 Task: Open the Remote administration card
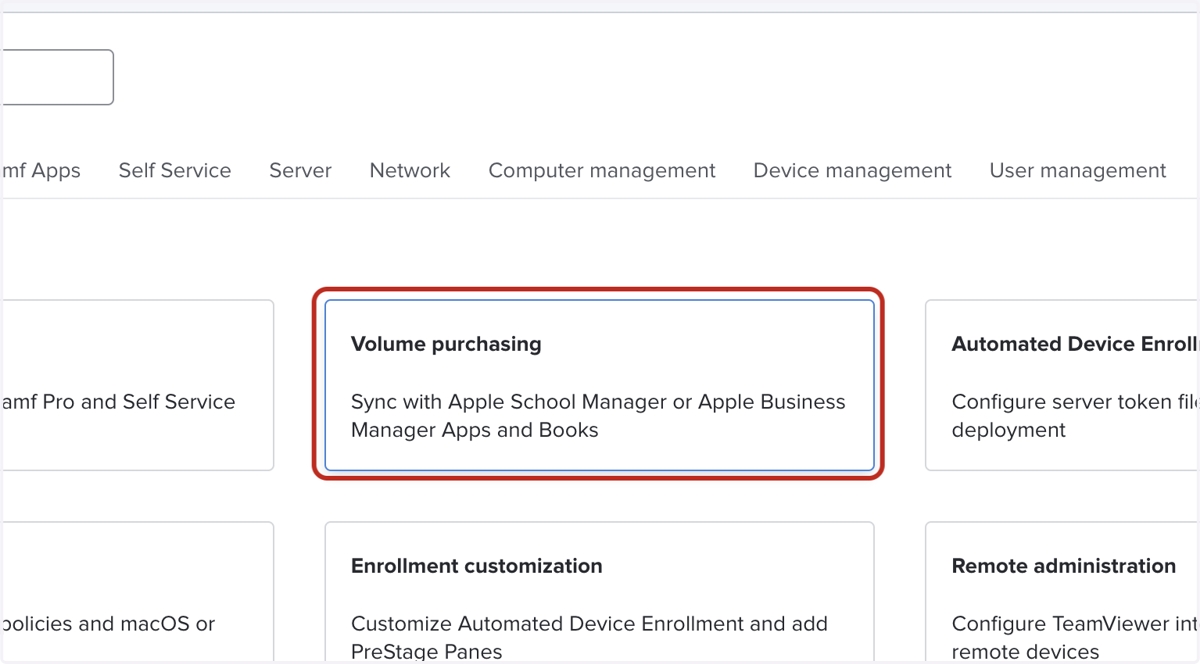click(1063, 592)
